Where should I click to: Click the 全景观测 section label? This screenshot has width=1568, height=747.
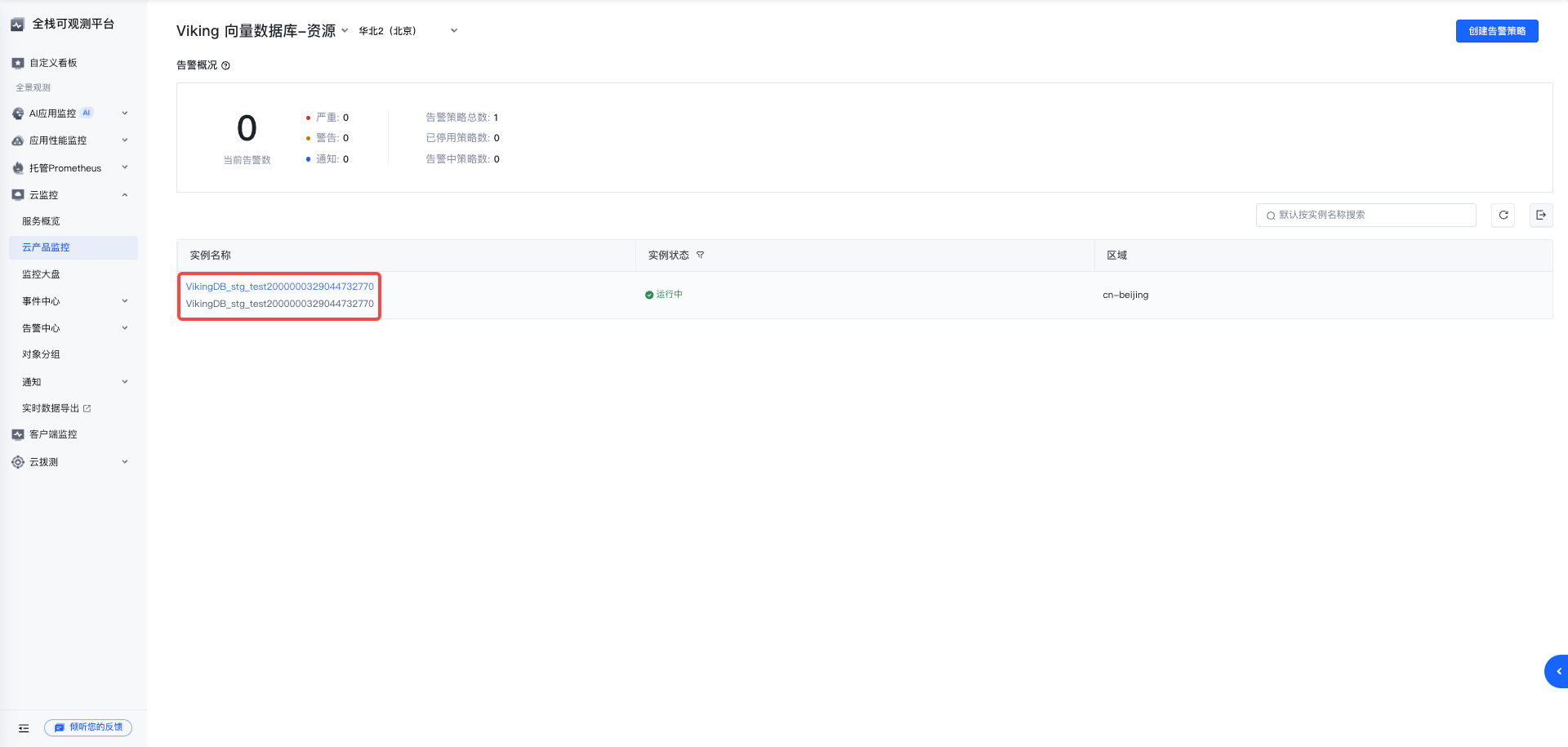click(33, 87)
